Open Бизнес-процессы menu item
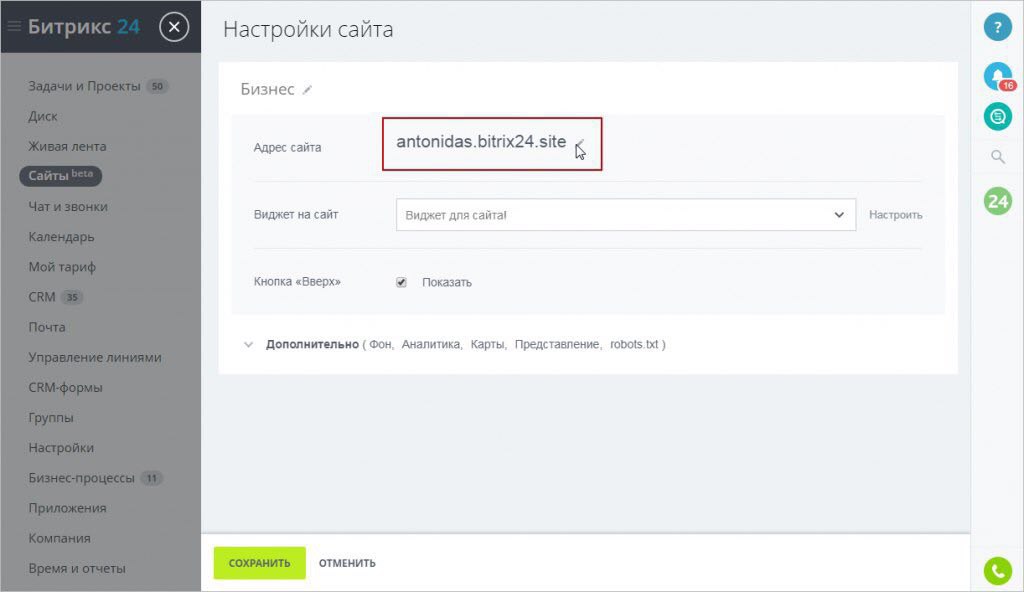This screenshot has width=1024, height=592. 81,478
